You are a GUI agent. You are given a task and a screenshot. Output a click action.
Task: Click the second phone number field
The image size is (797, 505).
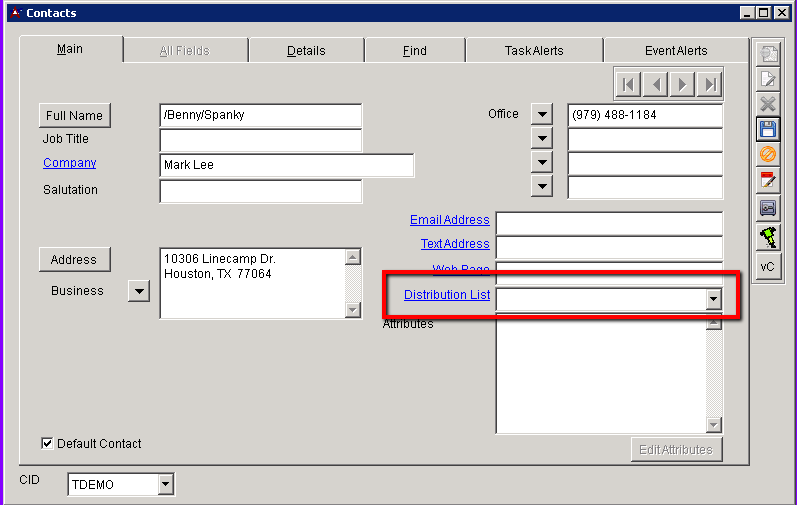(645, 140)
